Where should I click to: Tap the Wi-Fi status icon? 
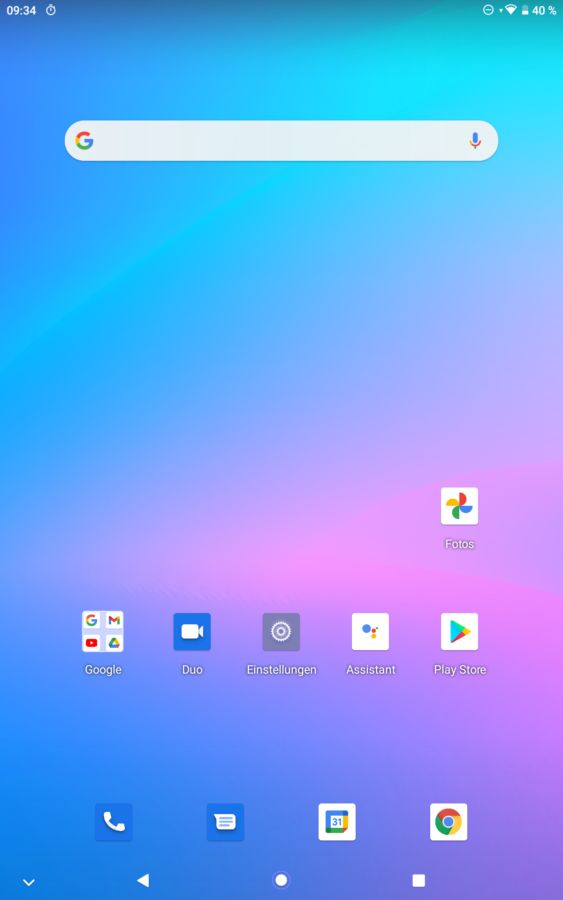(x=510, y=10)
